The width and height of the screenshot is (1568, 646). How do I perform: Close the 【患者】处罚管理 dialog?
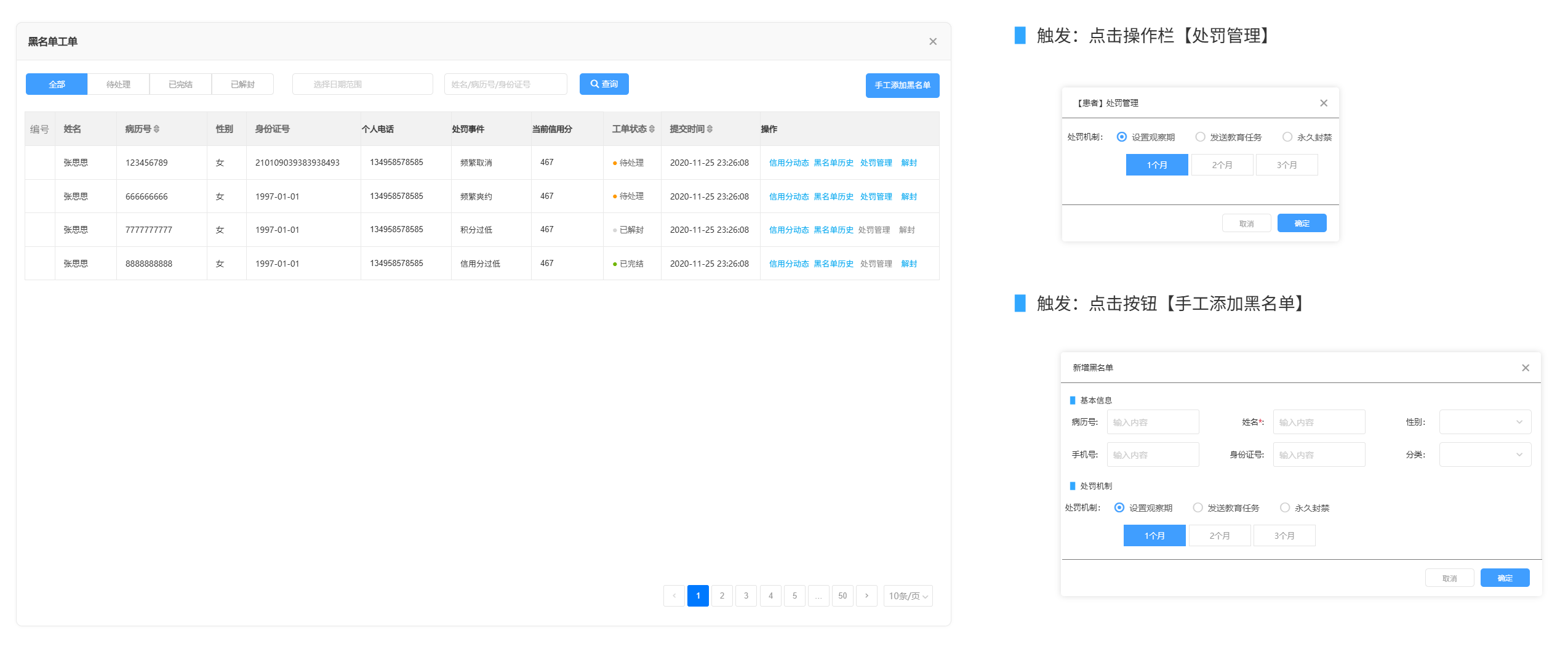1323,103
